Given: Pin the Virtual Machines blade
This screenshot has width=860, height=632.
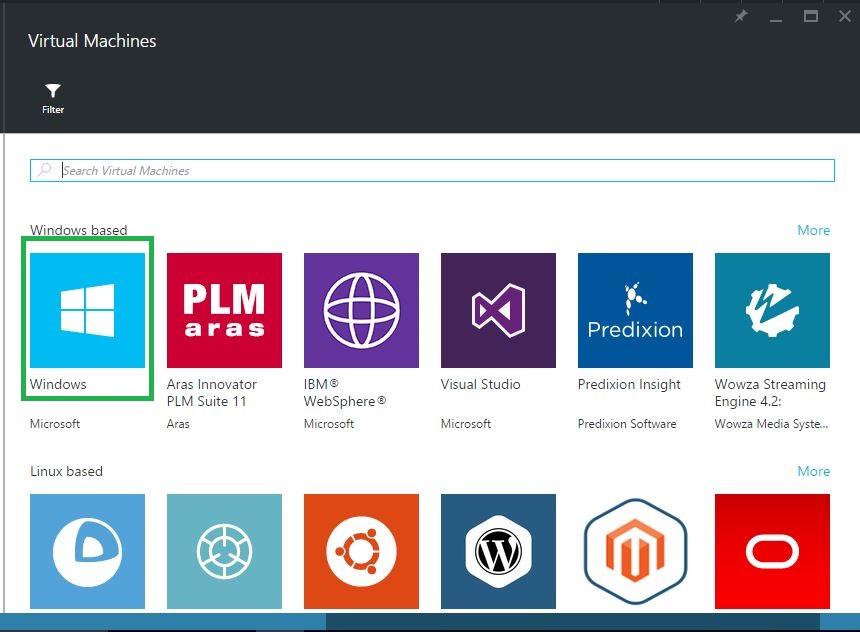Looking at the screenshot, I should [741, 16].
